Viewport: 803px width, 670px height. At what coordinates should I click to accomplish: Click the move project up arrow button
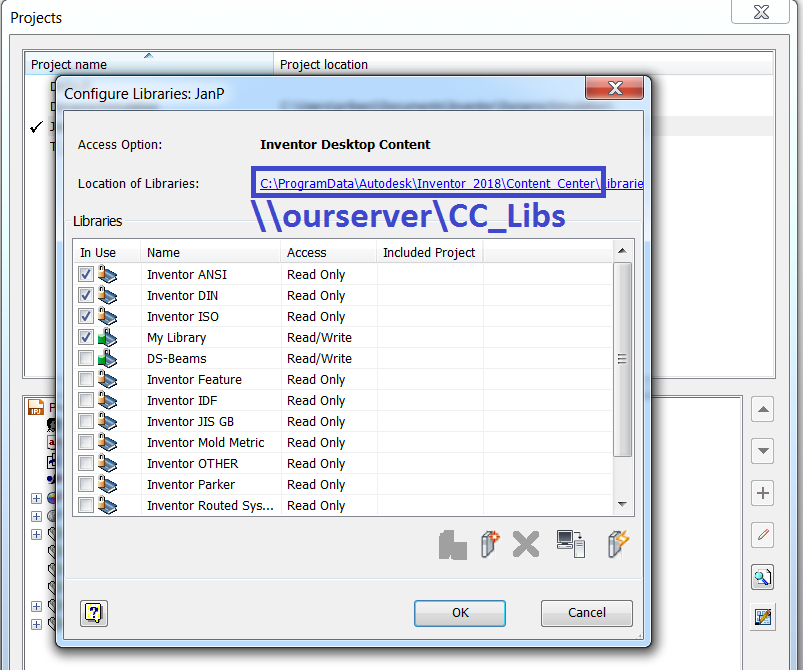click(763, 409)
